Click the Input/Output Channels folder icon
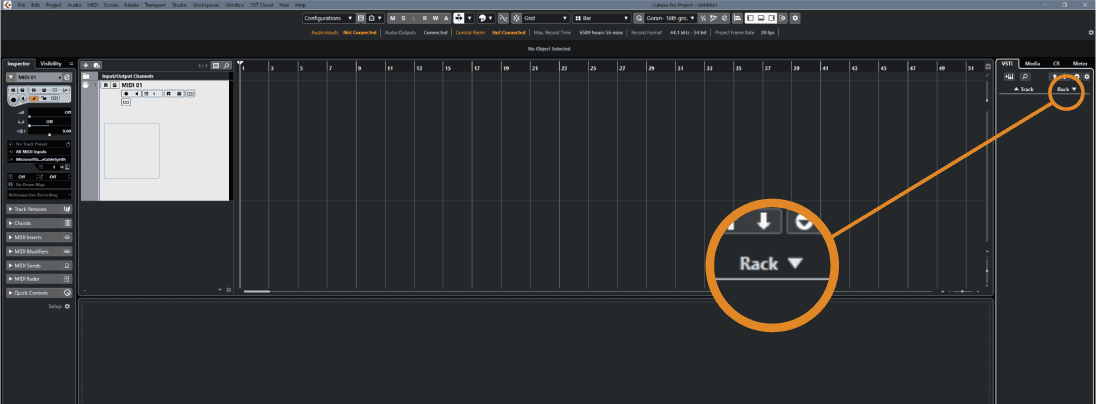This screenshot has height=404, width=1096. 86,76
